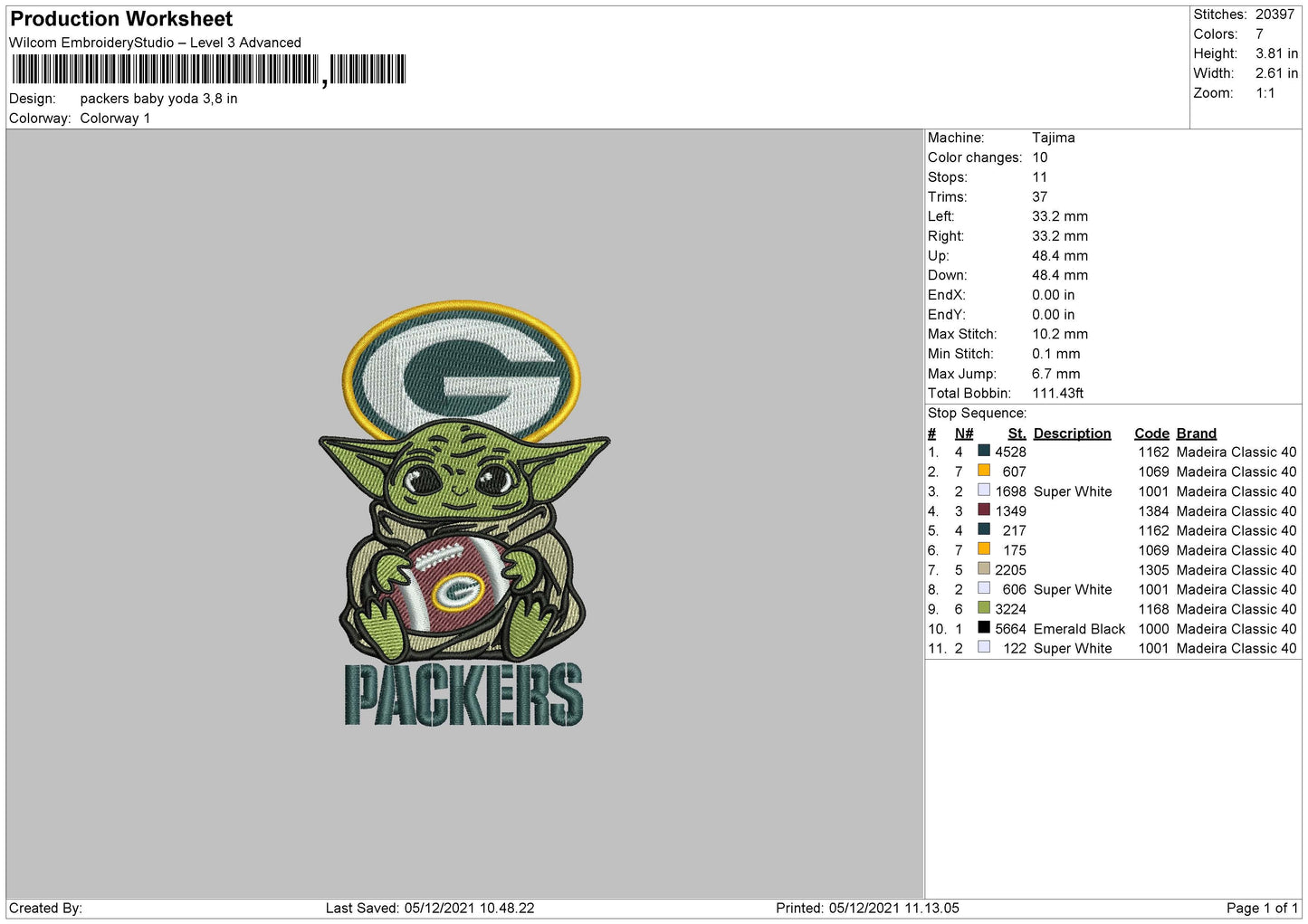Screen dimensions: 1308x924
Task: Click the thread code 1384
Action: coord(1153,511)
